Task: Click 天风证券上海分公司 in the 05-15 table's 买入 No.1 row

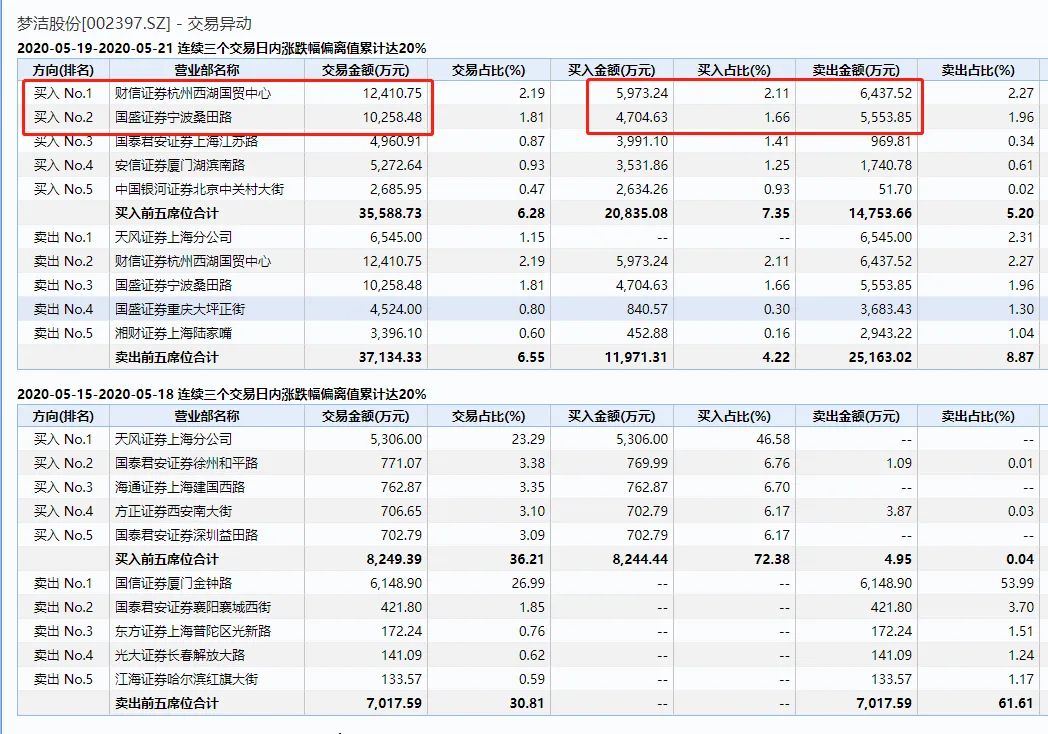Action: [x=173, y=439]
